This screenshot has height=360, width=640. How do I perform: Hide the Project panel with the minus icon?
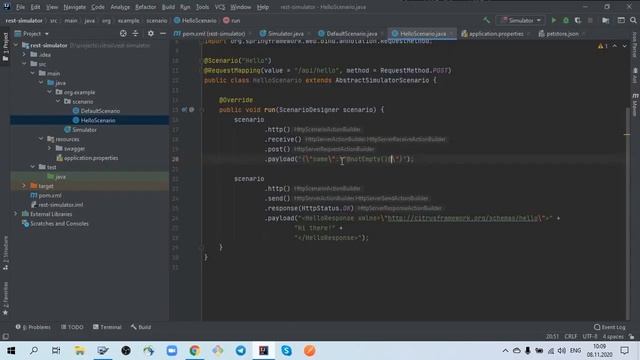(163, 33)
